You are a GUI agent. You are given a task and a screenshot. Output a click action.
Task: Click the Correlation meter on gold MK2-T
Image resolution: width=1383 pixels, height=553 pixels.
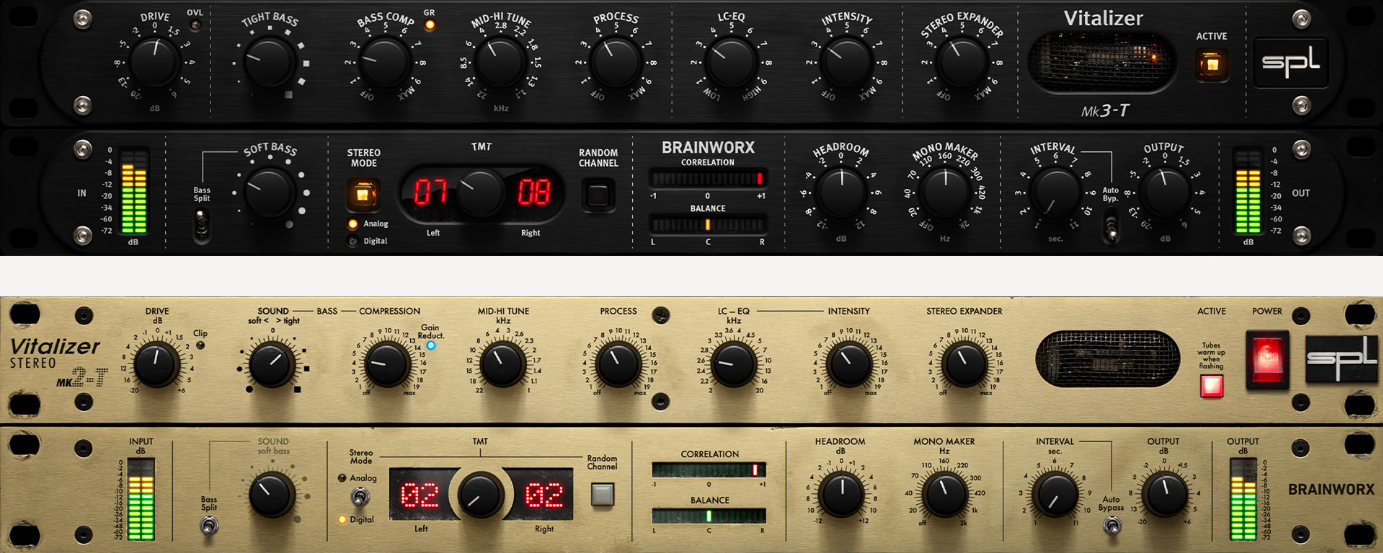tap(709, 470)
